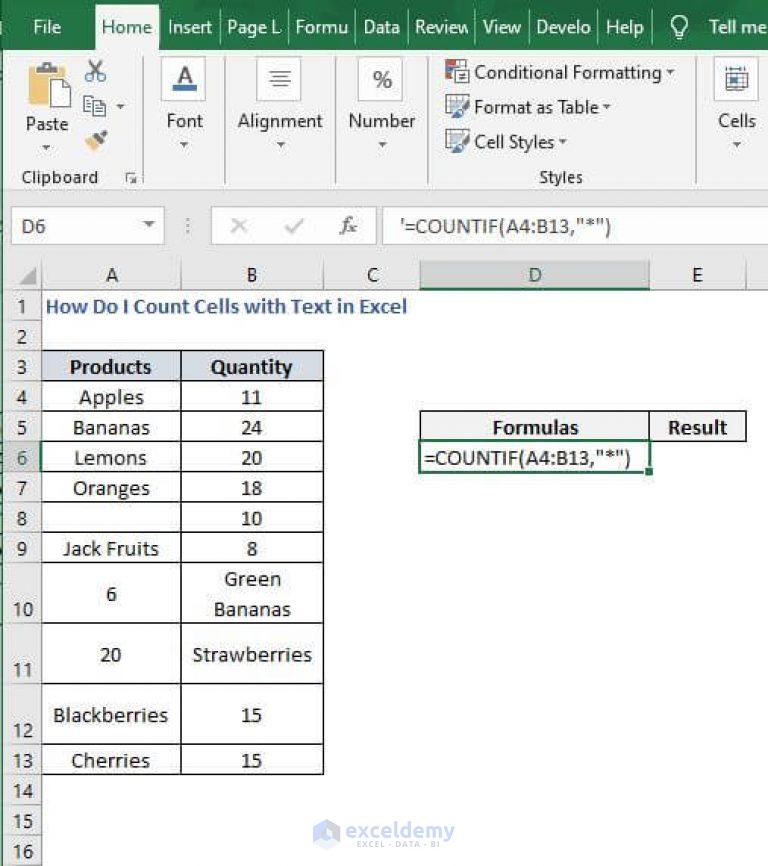768x866 pixels.
Task: Select the Bananas cell in row 5
Action: (111, 427)
